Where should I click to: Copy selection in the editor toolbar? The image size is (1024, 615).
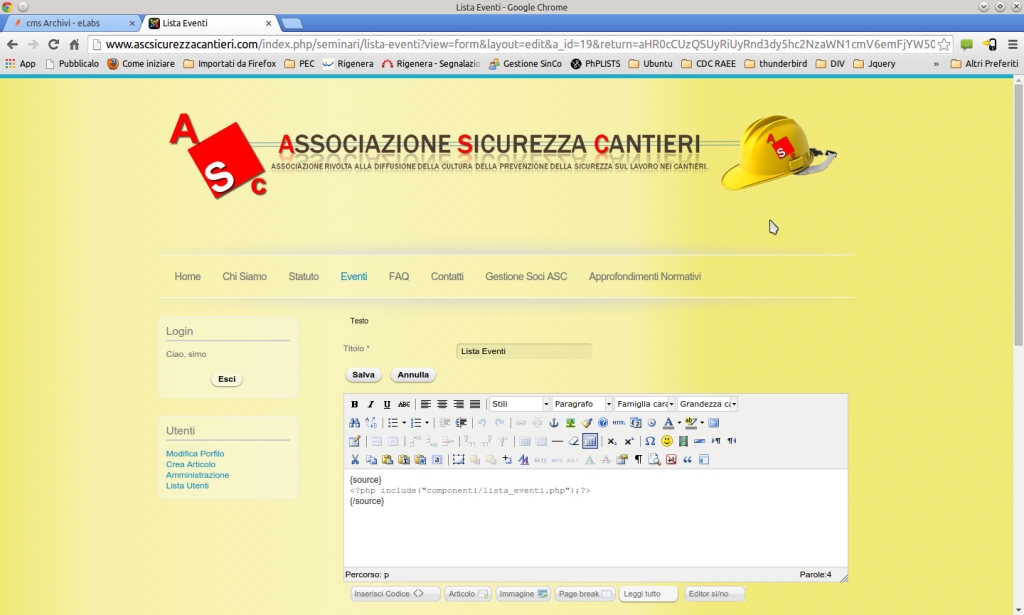click(x=371, y=460)
